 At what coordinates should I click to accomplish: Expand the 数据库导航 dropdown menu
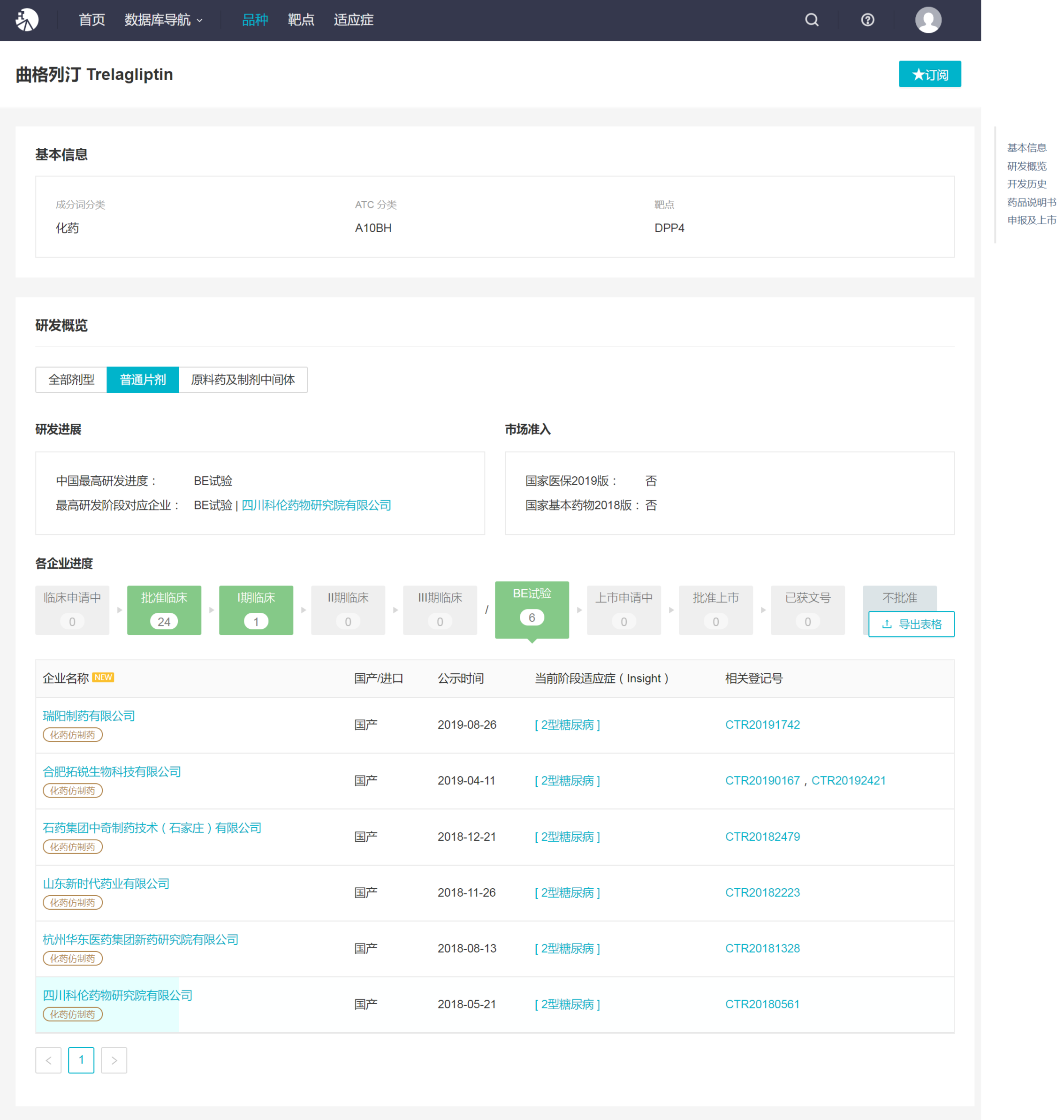(163, 20)
